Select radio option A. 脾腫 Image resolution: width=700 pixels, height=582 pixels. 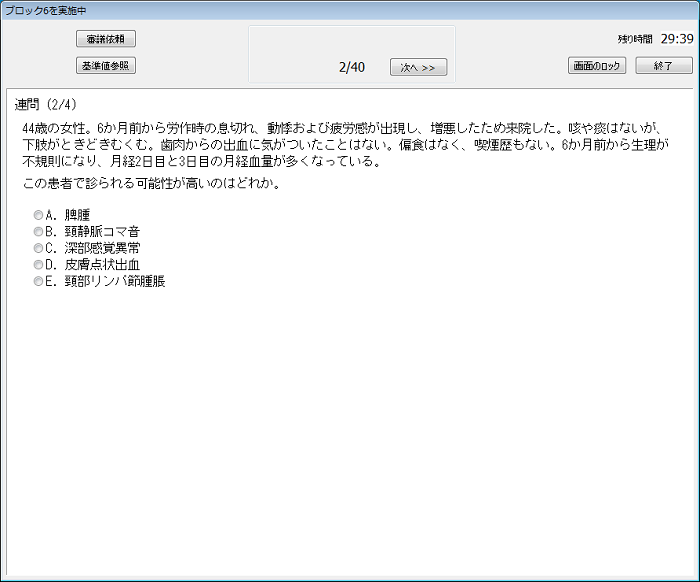38,215
